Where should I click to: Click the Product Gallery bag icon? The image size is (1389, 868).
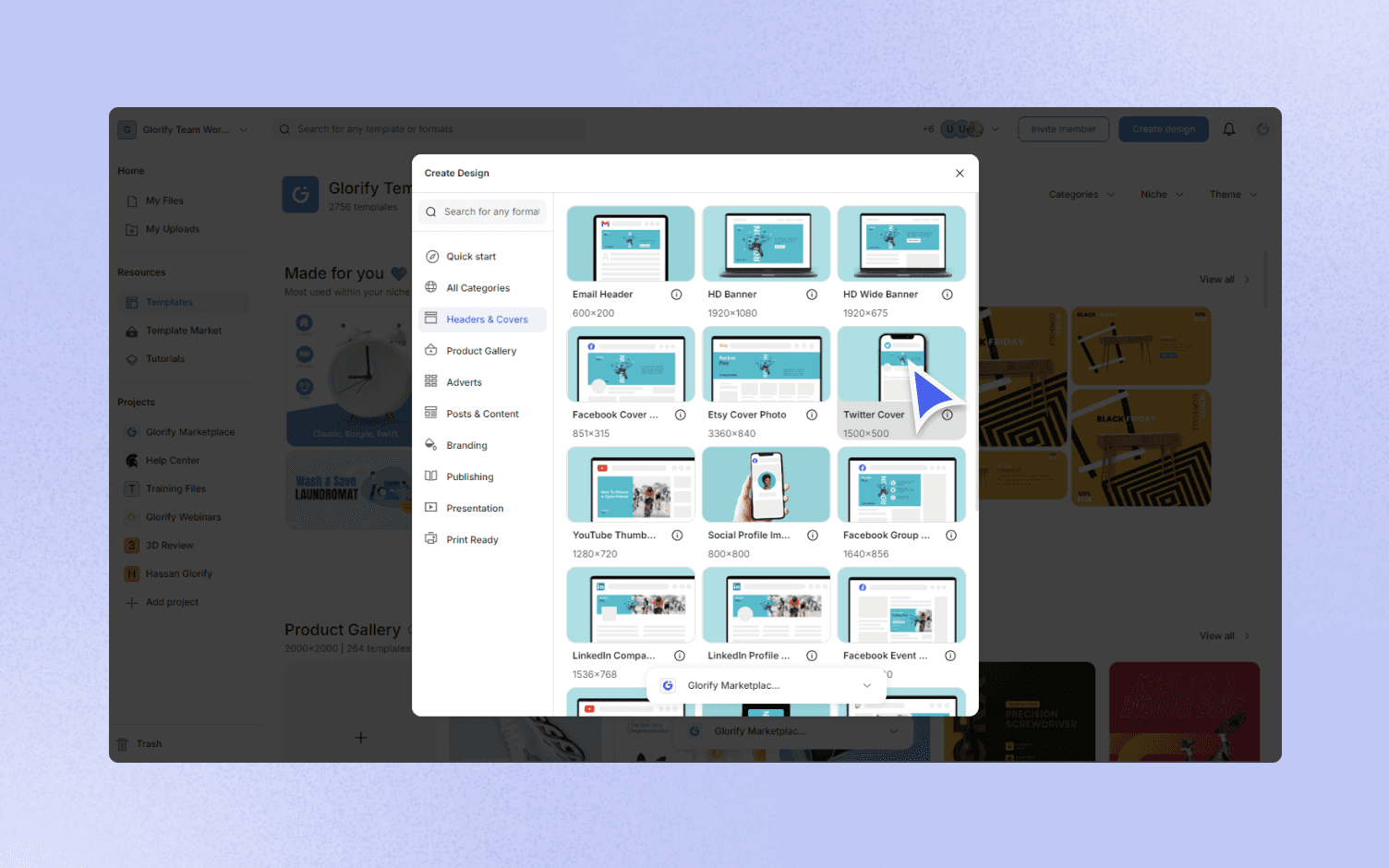click(431, 350)
